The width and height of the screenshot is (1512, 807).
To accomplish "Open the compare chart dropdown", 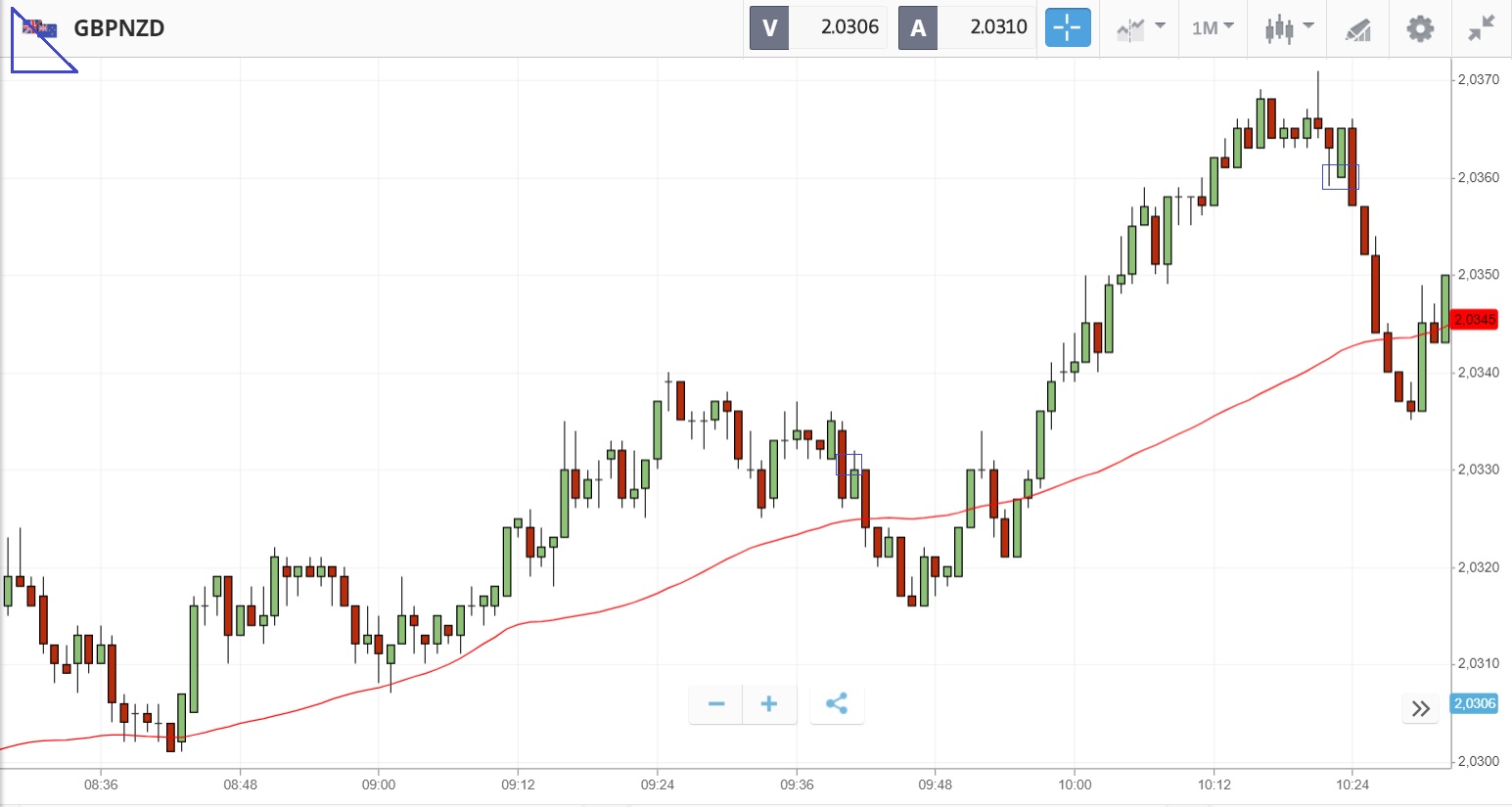I will pos(1140,27).
